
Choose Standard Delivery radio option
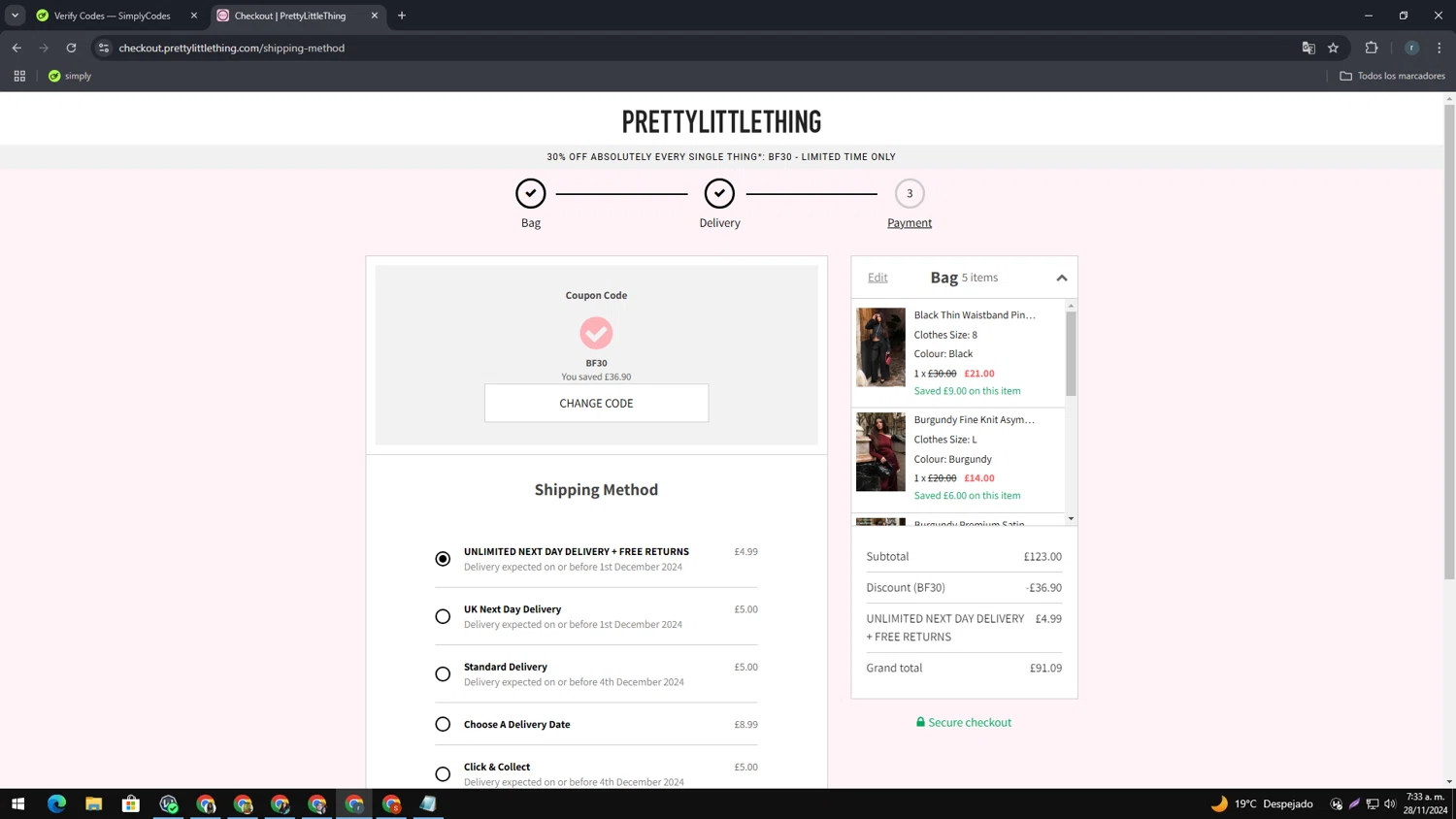(x=443, y=673)
